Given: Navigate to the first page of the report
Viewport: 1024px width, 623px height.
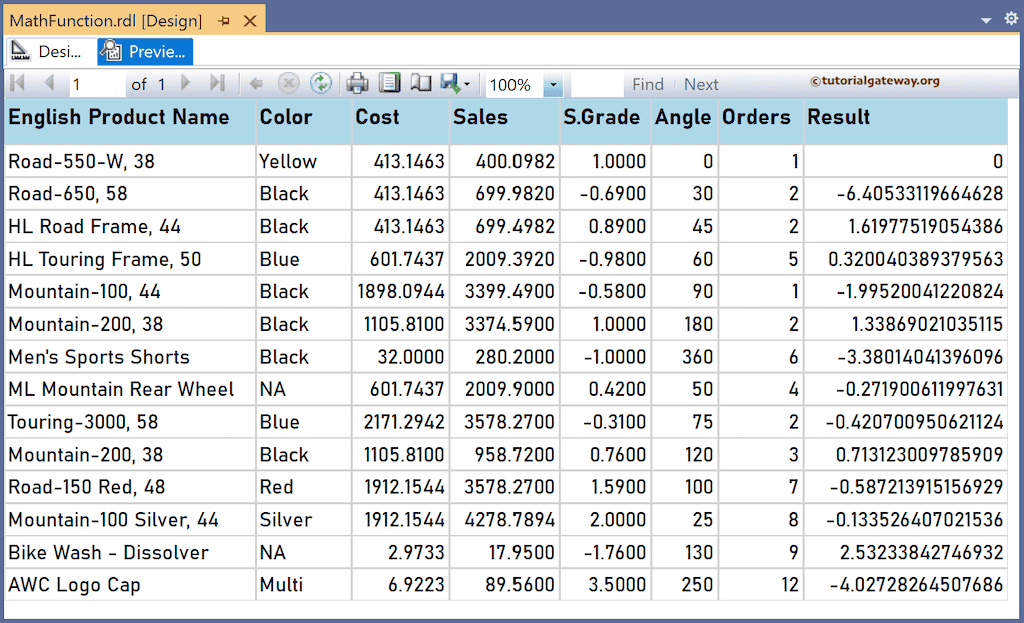Looking at the screenshot, I should 17,84.
